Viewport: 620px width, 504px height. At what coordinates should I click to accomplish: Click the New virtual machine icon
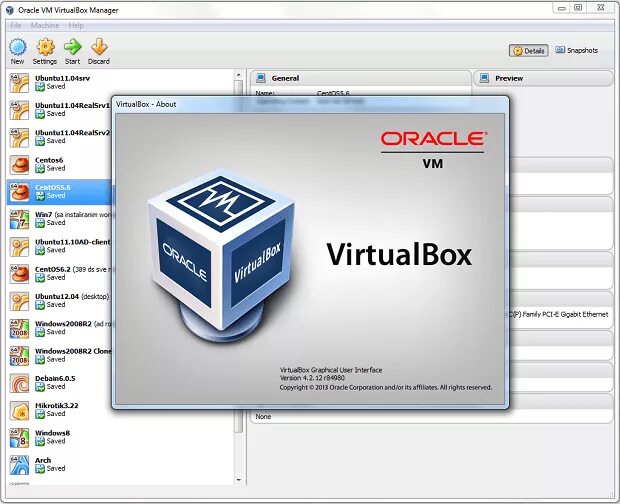(18, 47)
